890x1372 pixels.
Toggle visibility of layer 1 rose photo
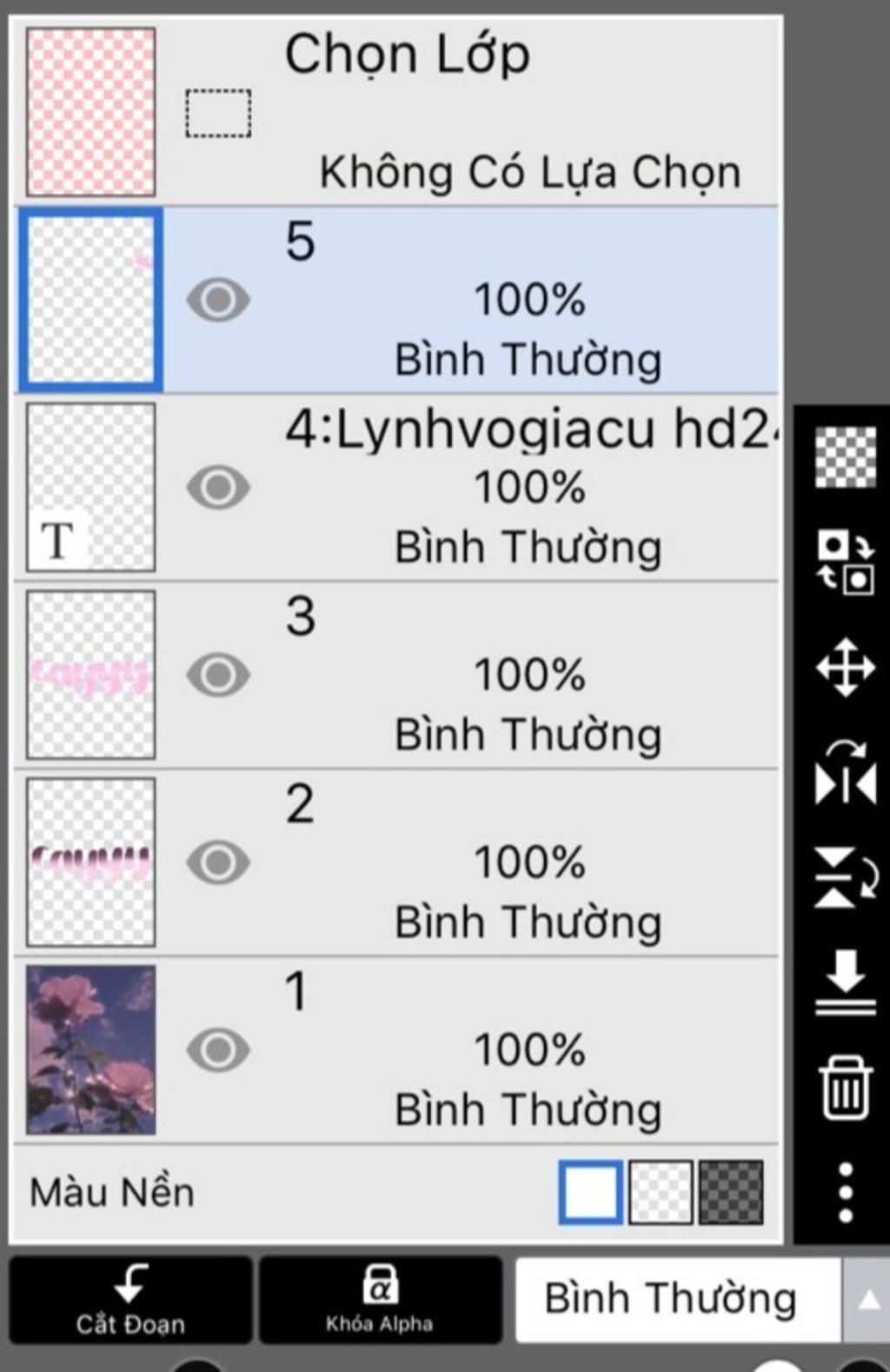(x=218, y=1049)
